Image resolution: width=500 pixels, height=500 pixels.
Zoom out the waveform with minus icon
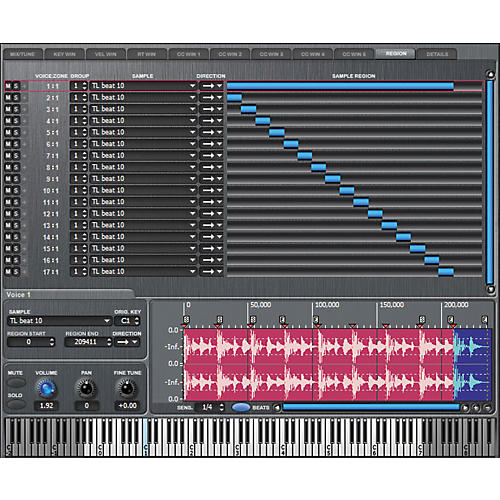pyautogui.click(x=487, y=408)
